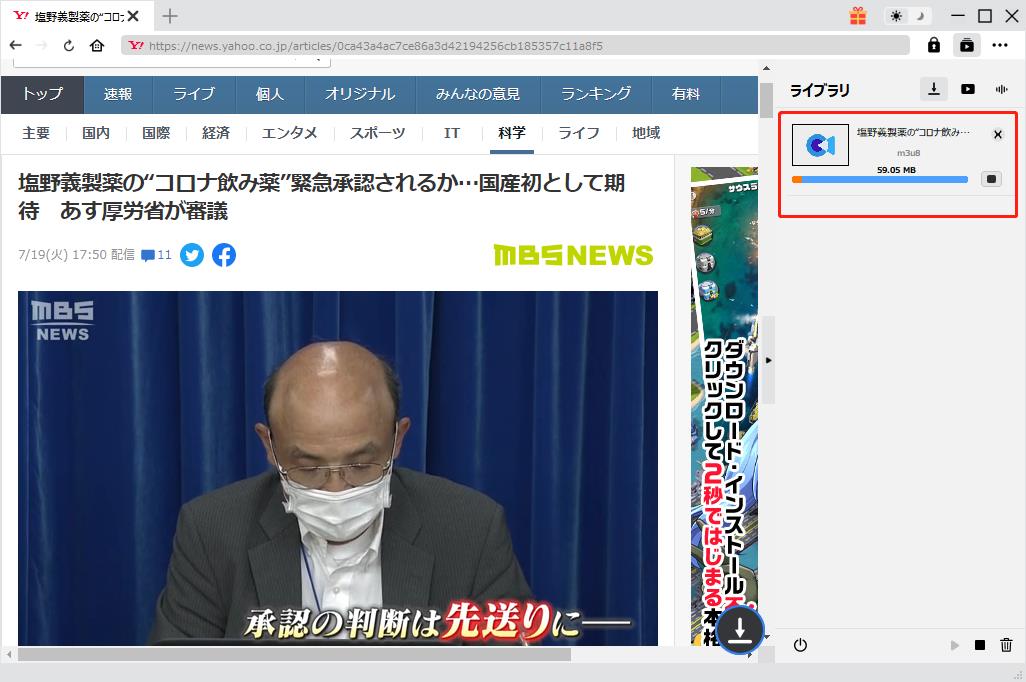The image size is (1026, 682).
Task: Share article on Twitter icon
Action: pos(192,255)
